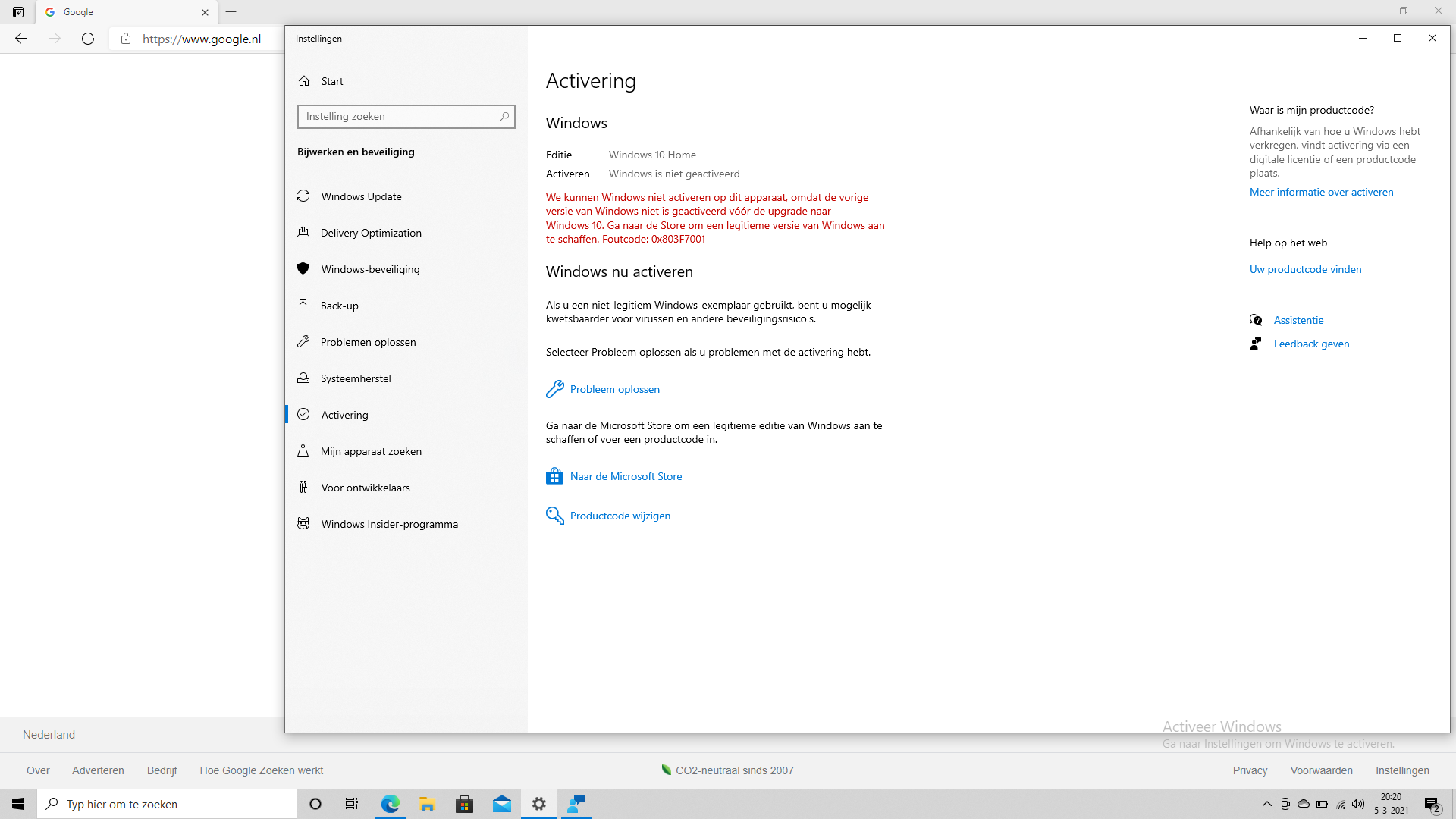Image resolution: width=1456 pixels, height=819 pixels.
Task: Open the Windows Start menu
Action: click(x=18, y=804)
